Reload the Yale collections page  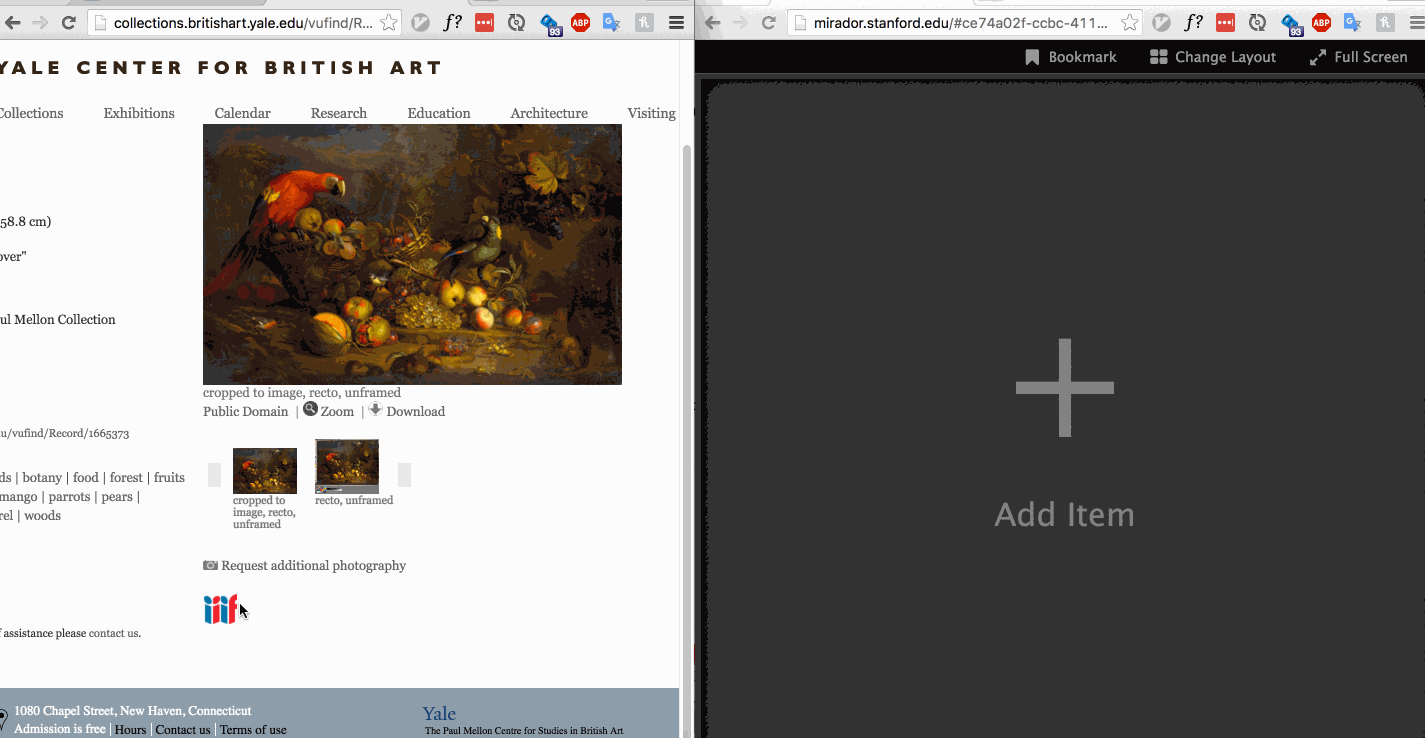pos(68,22)
